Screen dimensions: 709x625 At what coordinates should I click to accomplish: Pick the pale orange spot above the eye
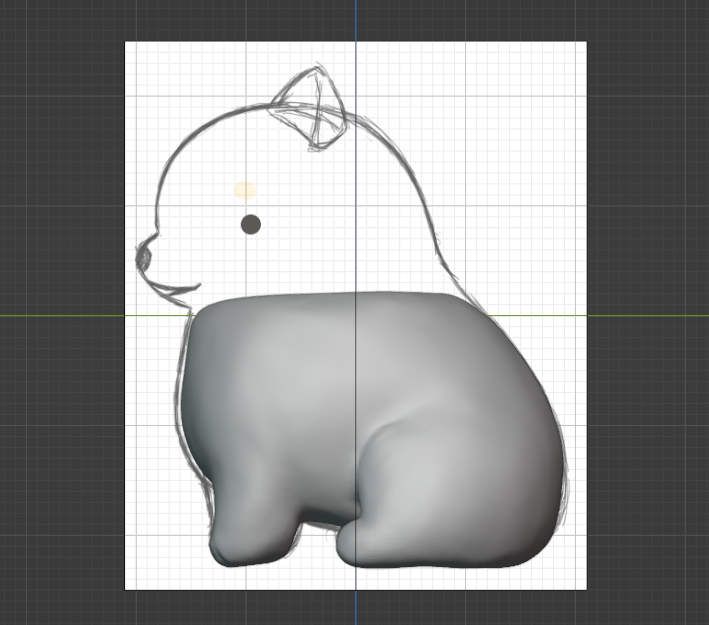tap(245, 189)
